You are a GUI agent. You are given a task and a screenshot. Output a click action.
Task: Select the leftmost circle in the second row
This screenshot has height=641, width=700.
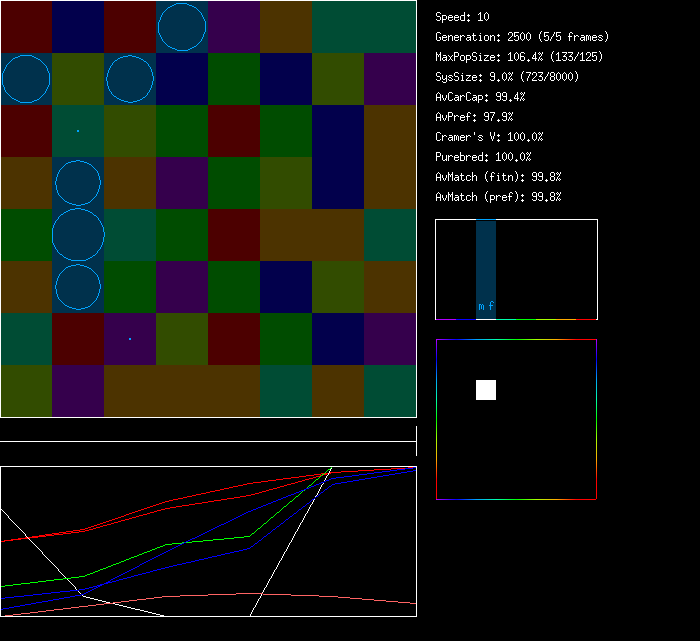coord(26,79)
